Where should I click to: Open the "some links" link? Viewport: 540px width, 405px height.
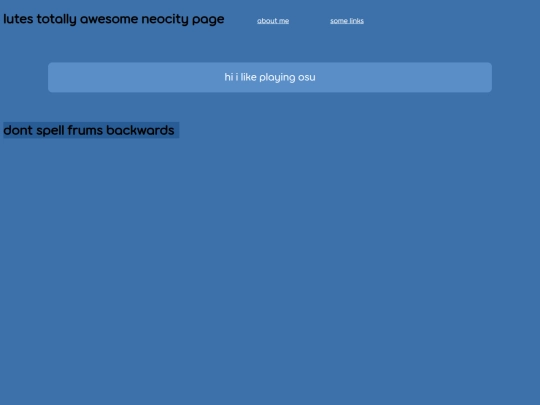347,21
